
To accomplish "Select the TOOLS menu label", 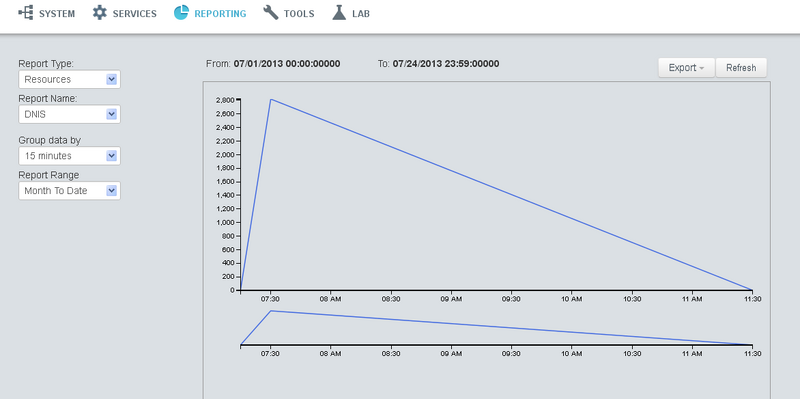I will [x=299, y=14].
